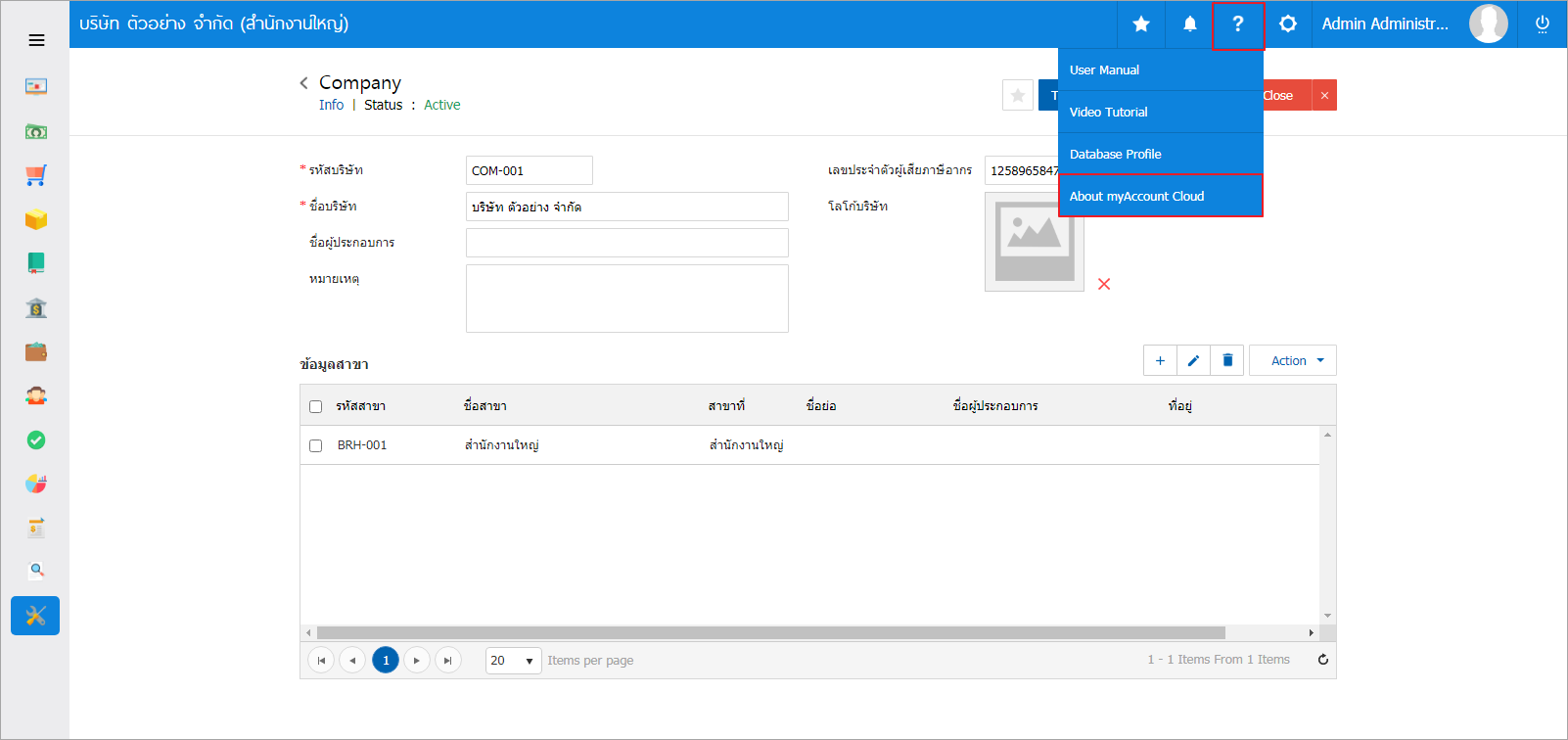Expand the Action dropdown
The height and width of the screenshot is (740, 1568).
(x=1293, y=360)
